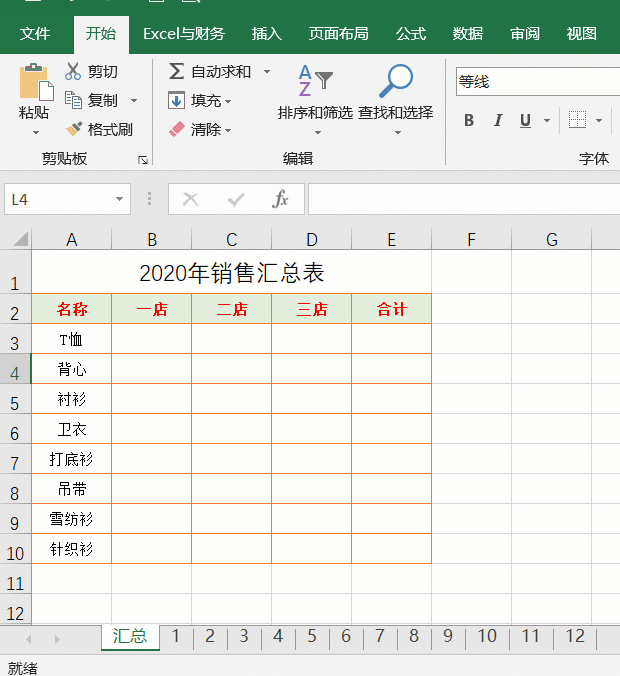Click the 格式刷 Format Painter label
The width and height of the screenshot is (620, 676).
pyautogui.click(x=110, y=129)
